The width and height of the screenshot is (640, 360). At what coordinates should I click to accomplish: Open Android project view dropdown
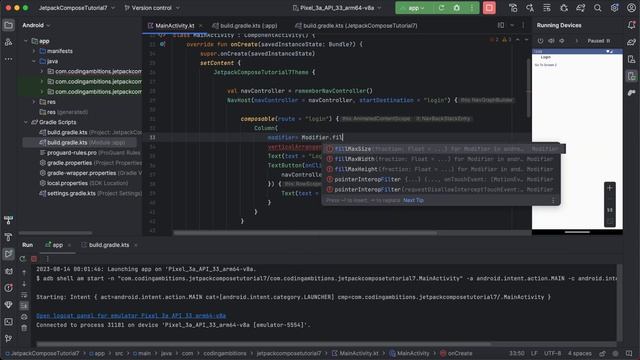[36, 25]
